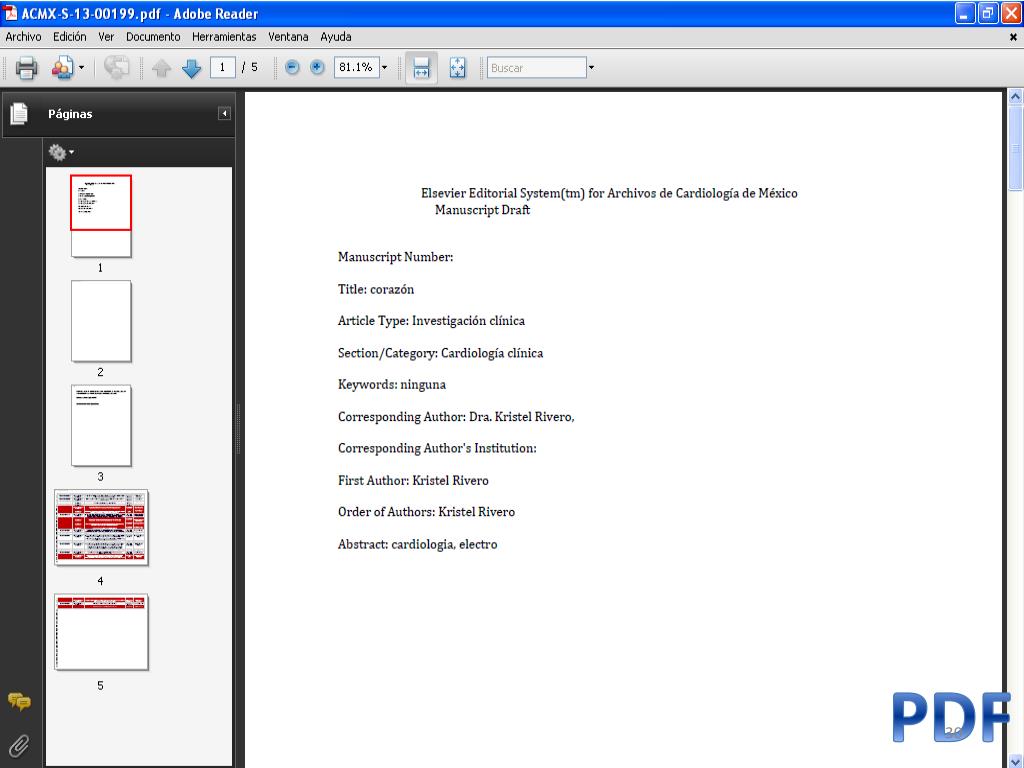Screen dimensions: 1024x768
Task: Click "Manuscript Number:" text
Action: pyautogui.click(x=395, y=257)
